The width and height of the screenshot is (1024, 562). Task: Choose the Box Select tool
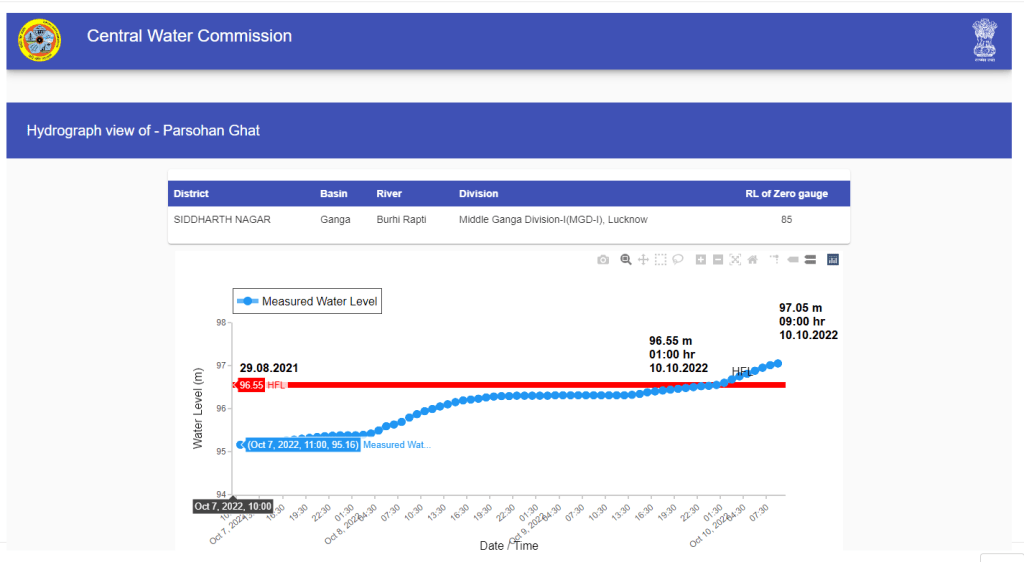[x=660, y=260]
